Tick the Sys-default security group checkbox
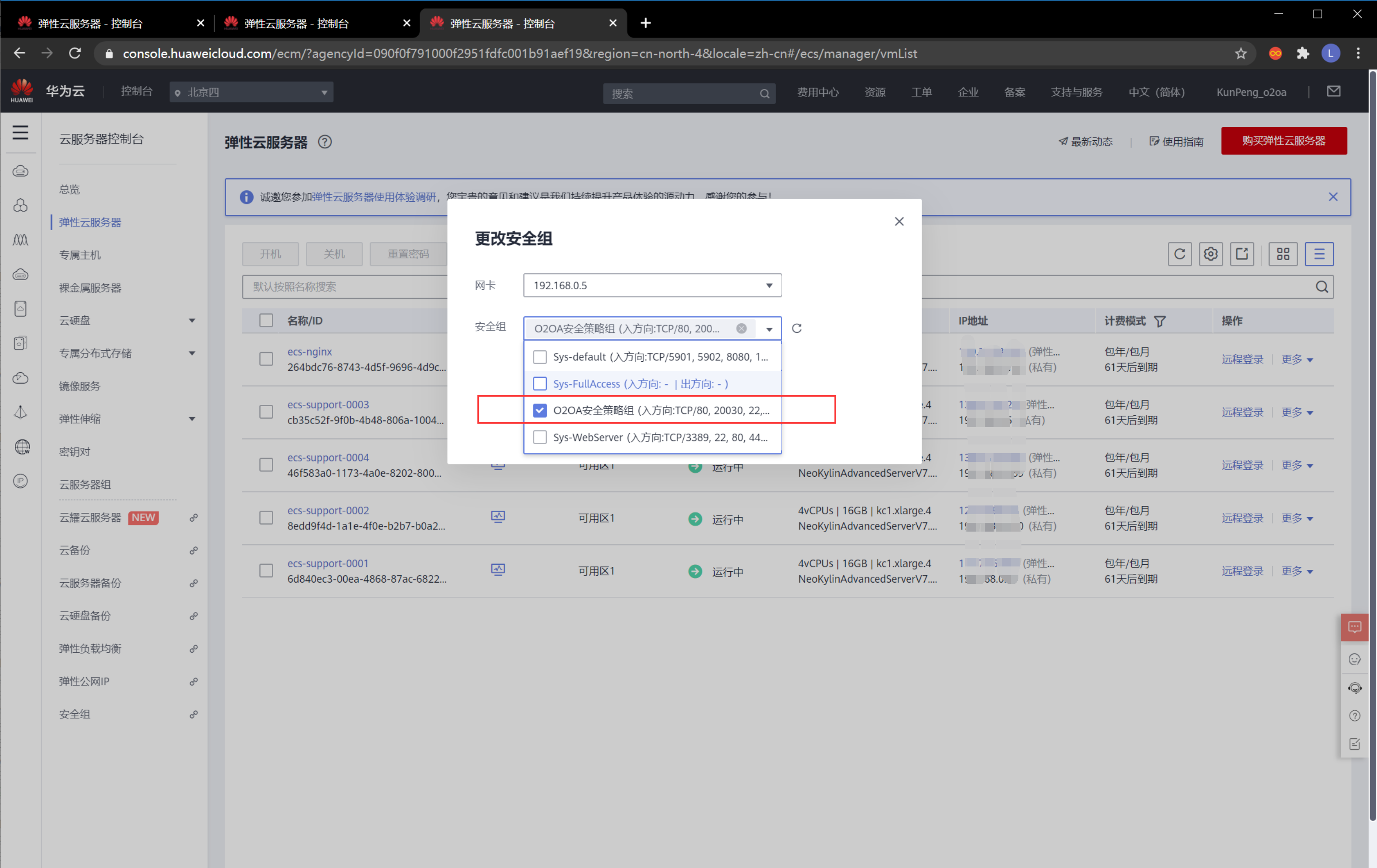 pyautogui.click(x=539, y=357)
